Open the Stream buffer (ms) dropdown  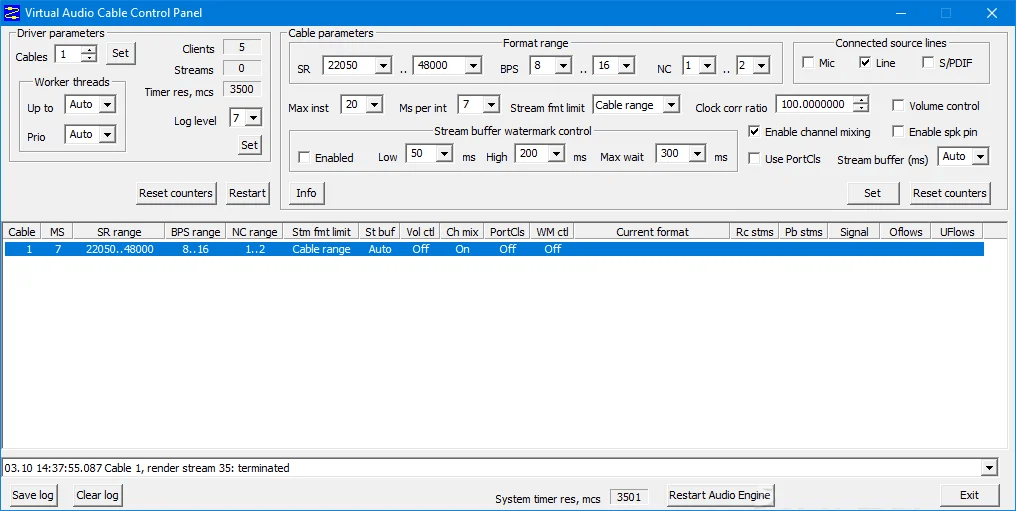[x=980, y=156]
